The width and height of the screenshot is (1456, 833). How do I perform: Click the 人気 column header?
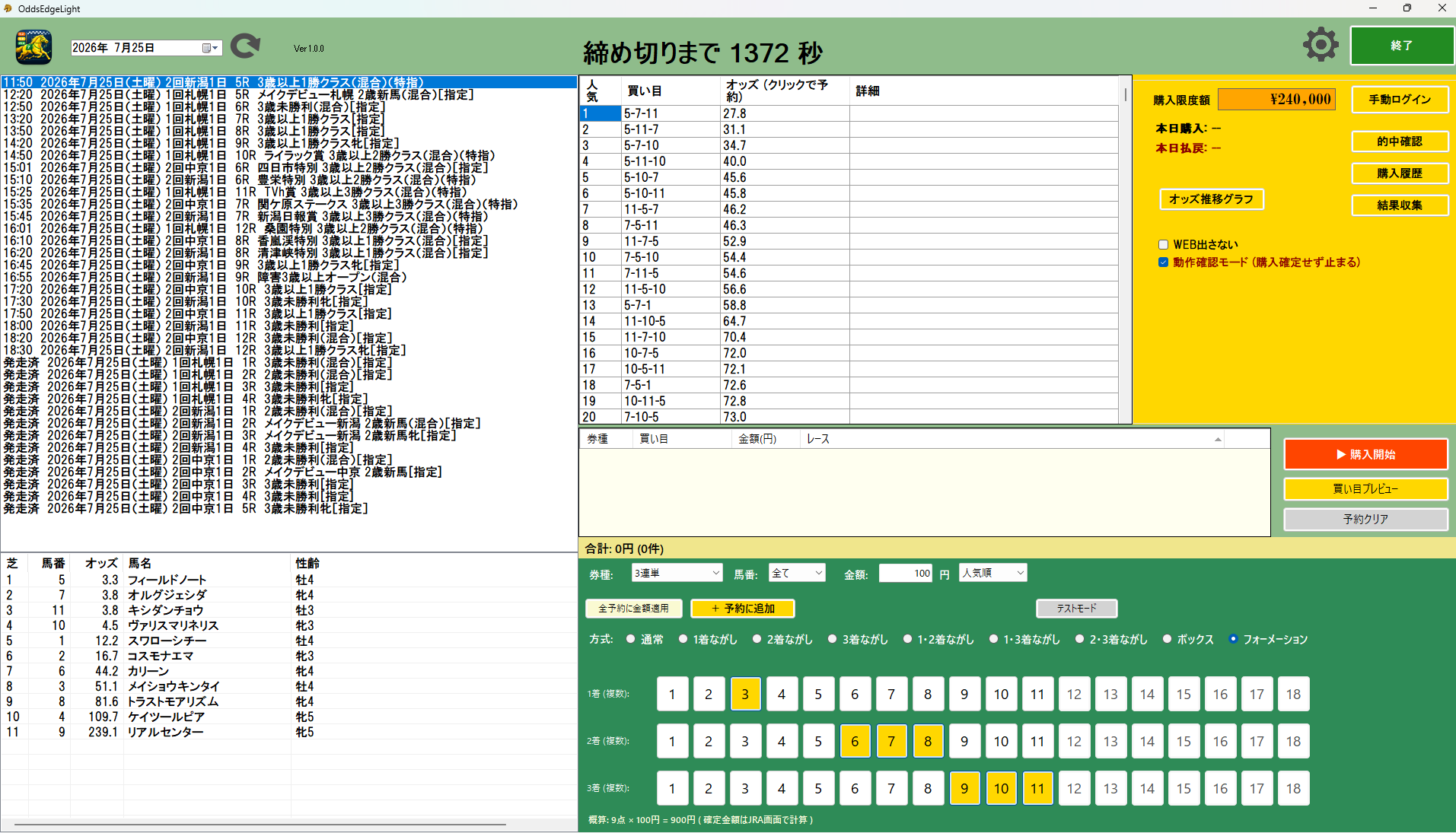point(600,91)
